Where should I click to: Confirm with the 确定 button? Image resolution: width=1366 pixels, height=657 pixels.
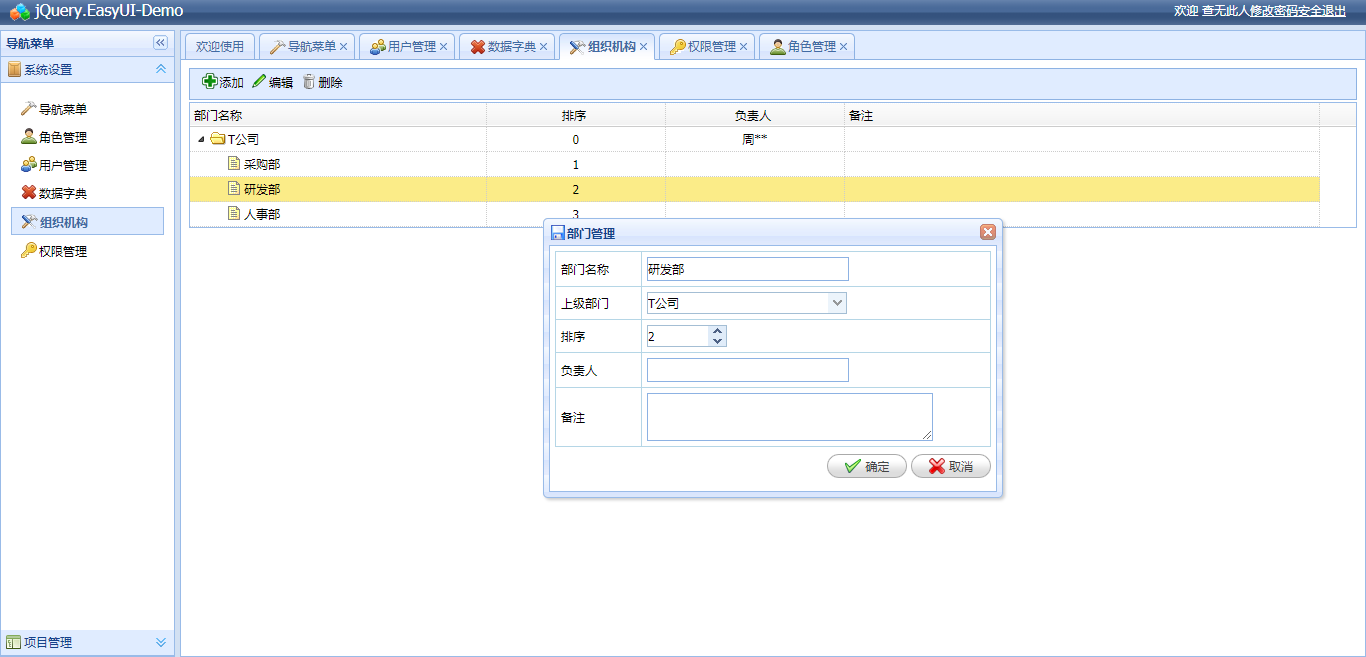867,466
